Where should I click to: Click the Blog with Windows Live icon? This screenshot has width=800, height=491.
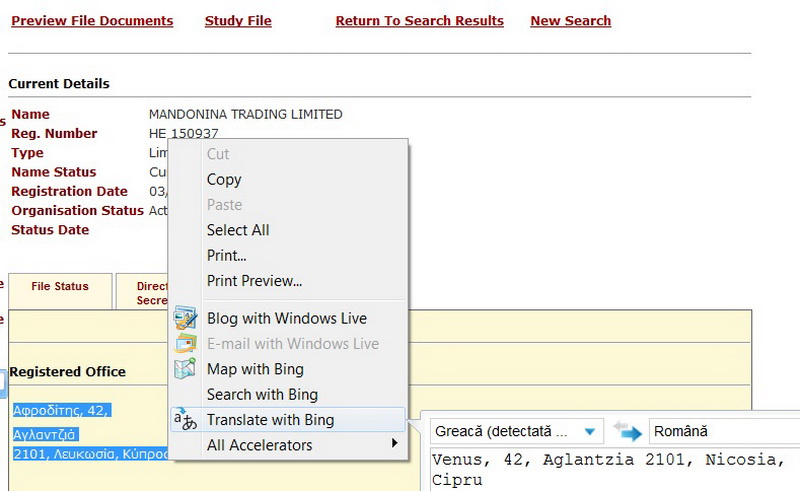pos(186,319)
